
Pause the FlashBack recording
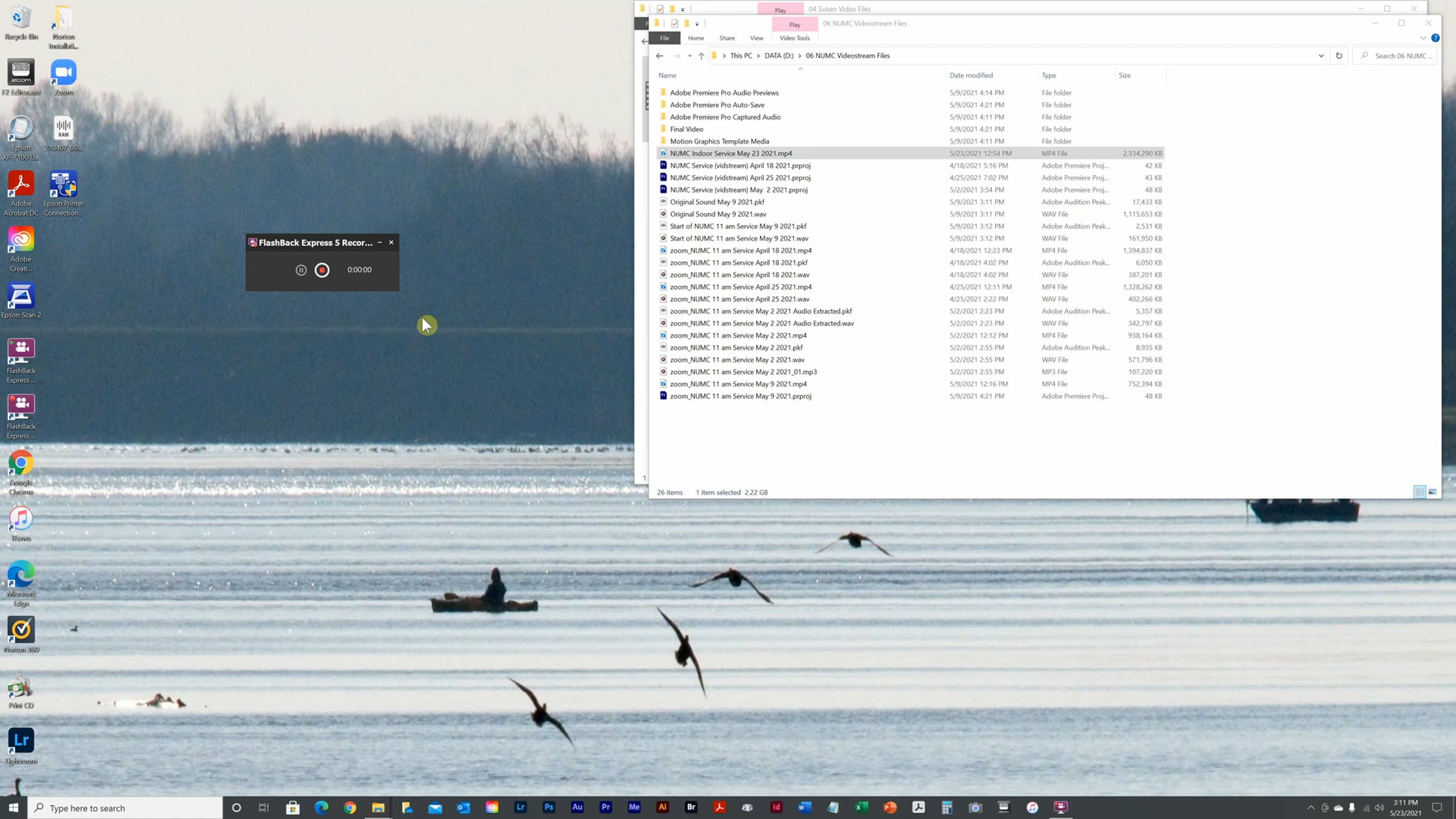pyautogui.click(x=301, y=270)
